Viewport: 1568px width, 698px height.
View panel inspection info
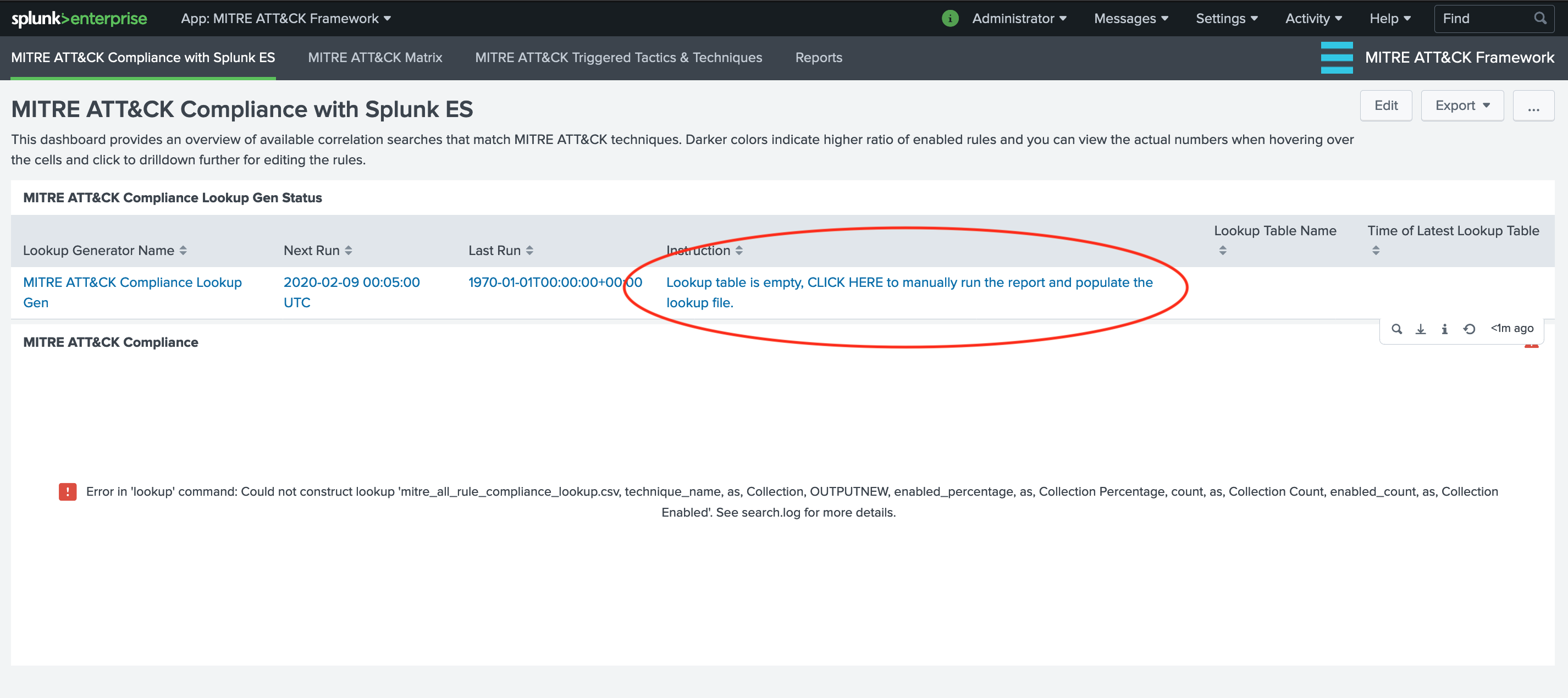tap(1444, 329)
